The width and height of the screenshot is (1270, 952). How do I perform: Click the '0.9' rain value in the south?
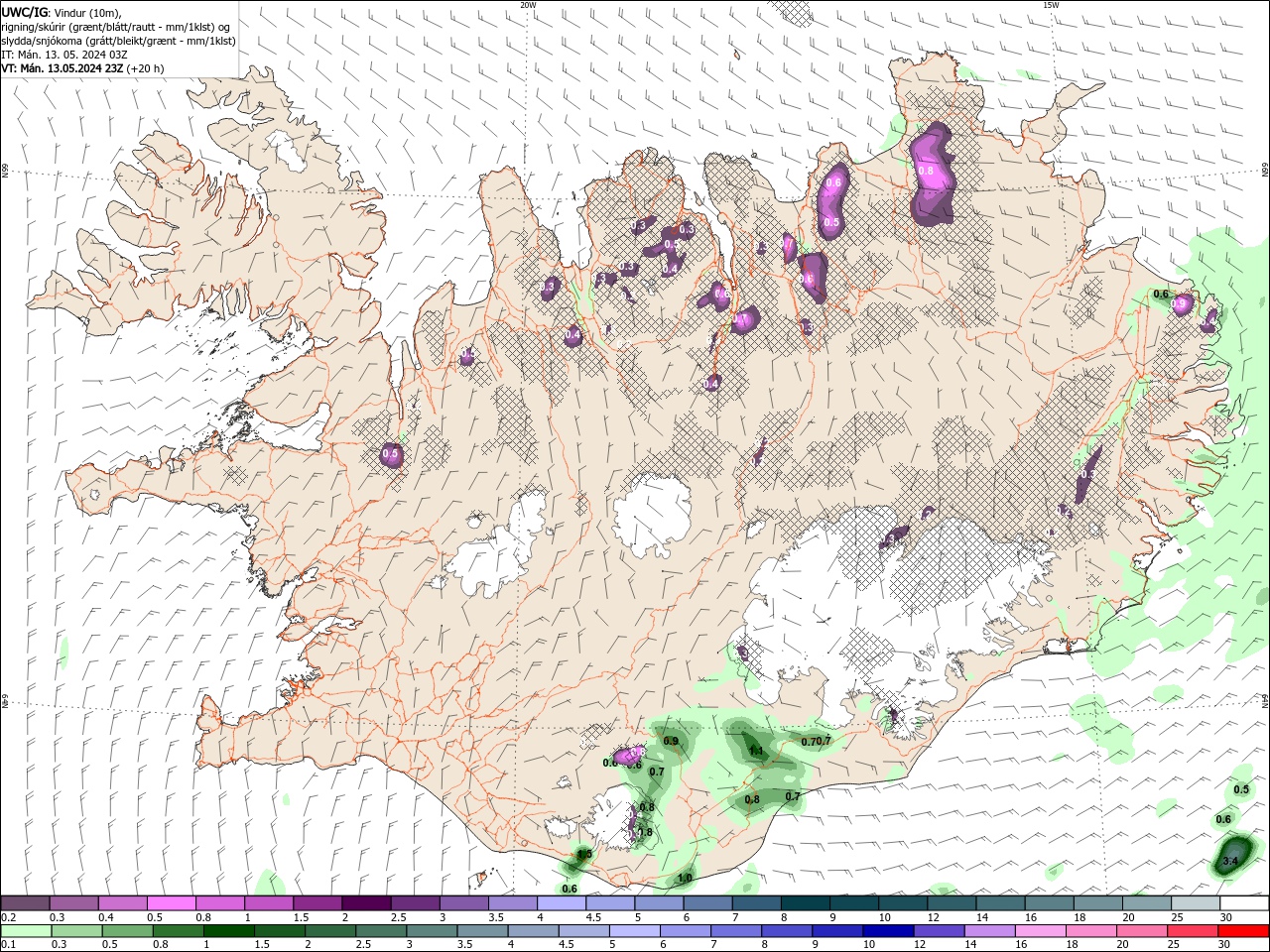[671, 741]
